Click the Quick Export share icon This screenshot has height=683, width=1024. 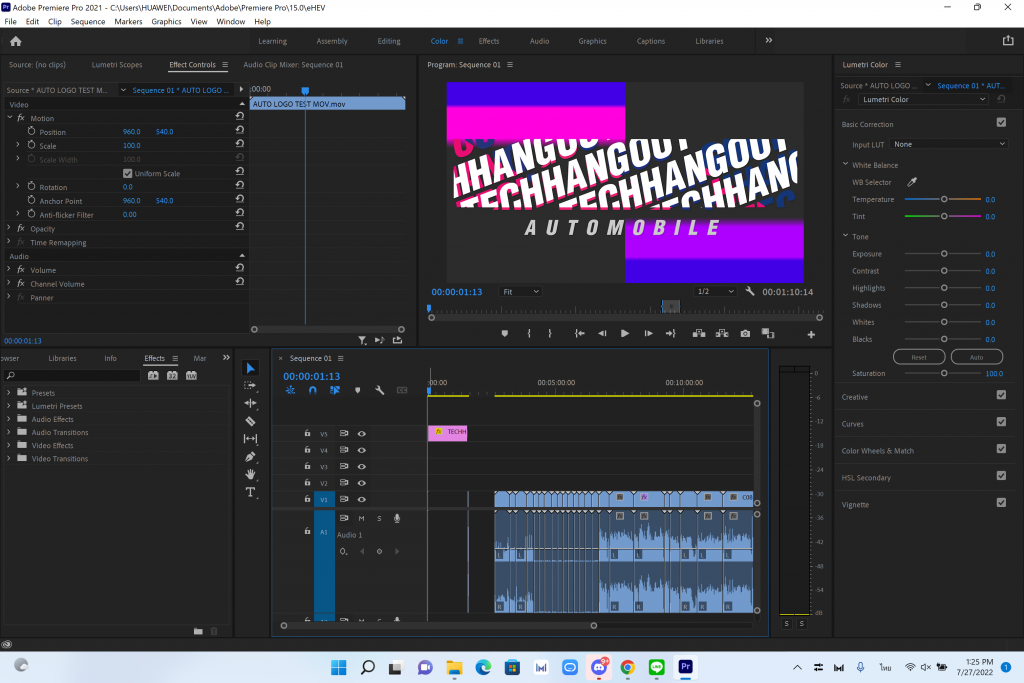click(x=1008, y=40)
